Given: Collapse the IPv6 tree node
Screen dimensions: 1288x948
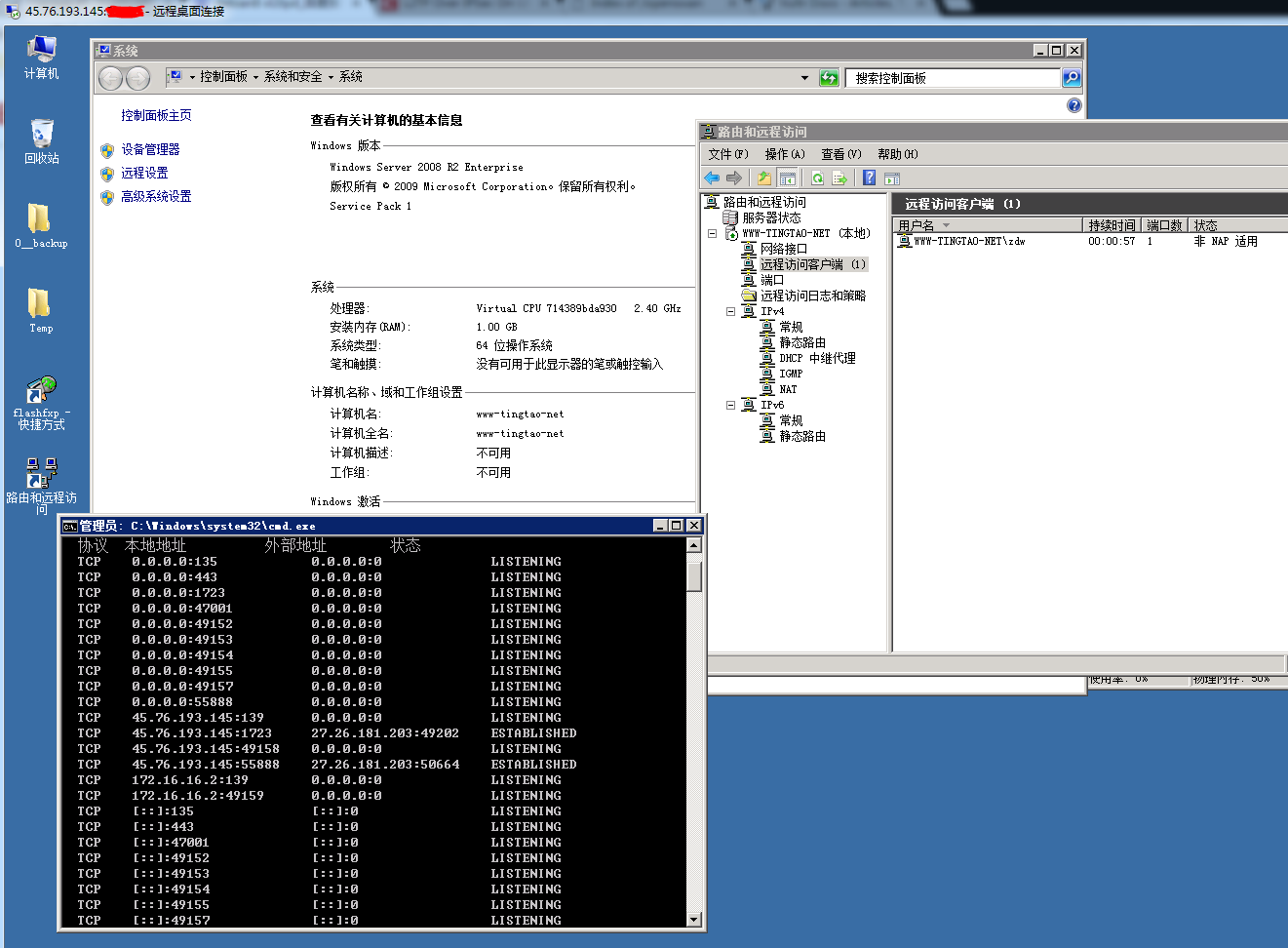Looking at the screenshot, I should [x=730, y=405].
